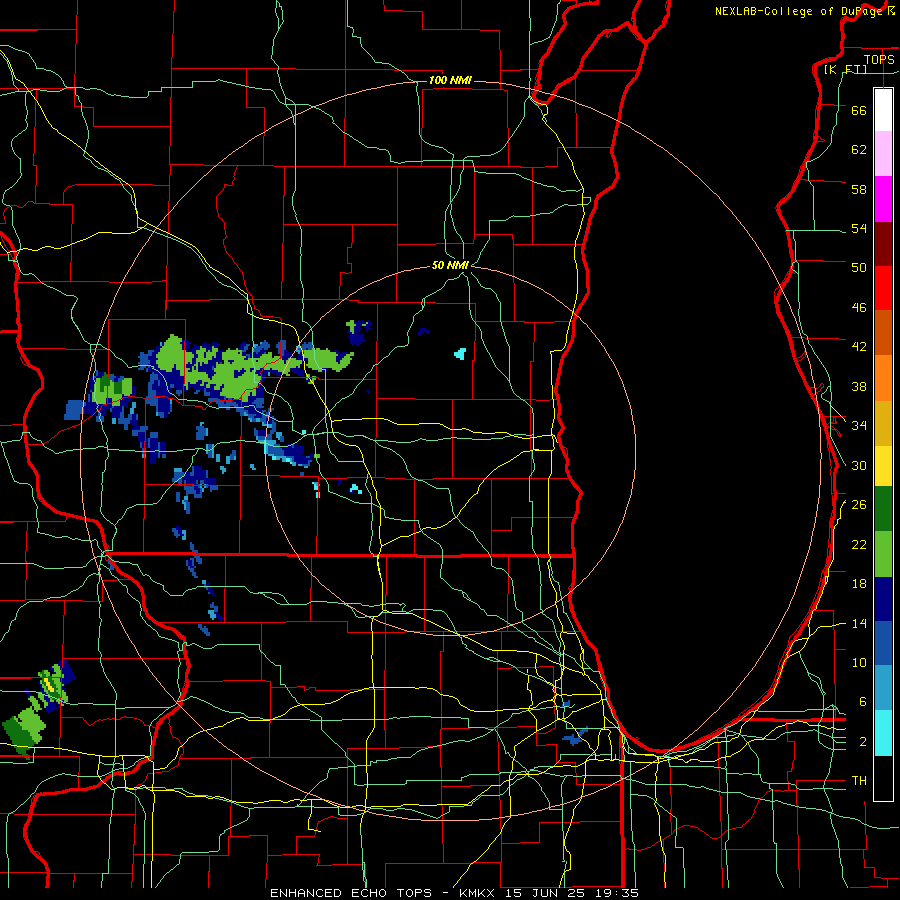Click the "NEXLAB-College of DuPage" credit text
The width and height of the screenshot is (900, 900).
(799, 11)
